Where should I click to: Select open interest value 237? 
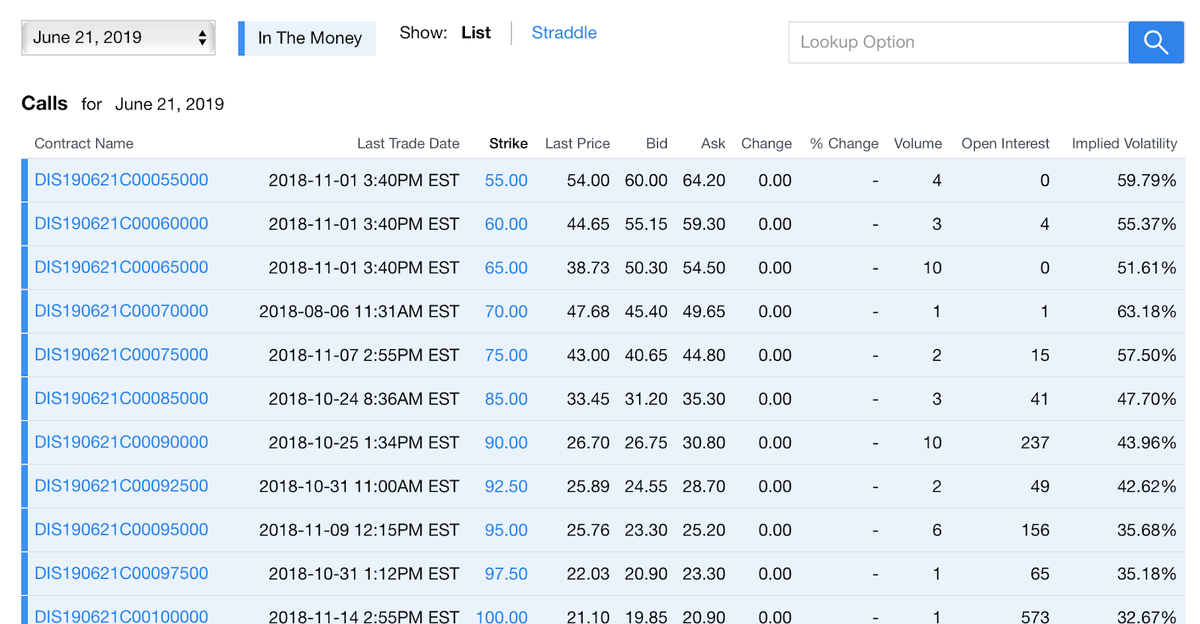1035,443
